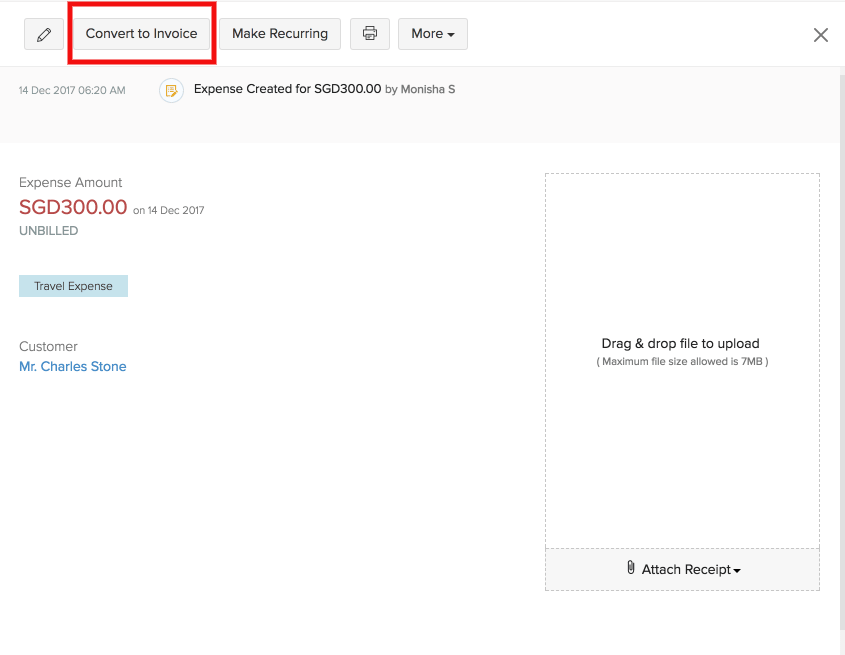This screenshot has width=845, height=655.
Task: Open the More actions dropdown
Action: click(x=432, y=33)
